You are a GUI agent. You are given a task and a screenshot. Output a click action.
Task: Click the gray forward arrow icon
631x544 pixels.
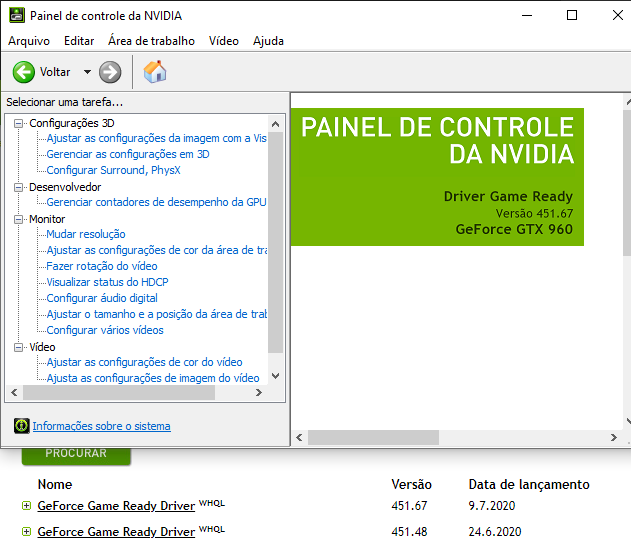(110, 72)
